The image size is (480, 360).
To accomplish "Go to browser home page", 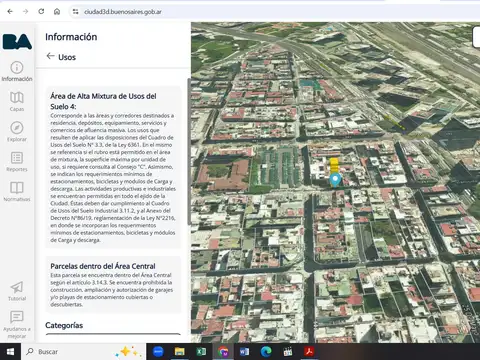I will pos(57,12).
